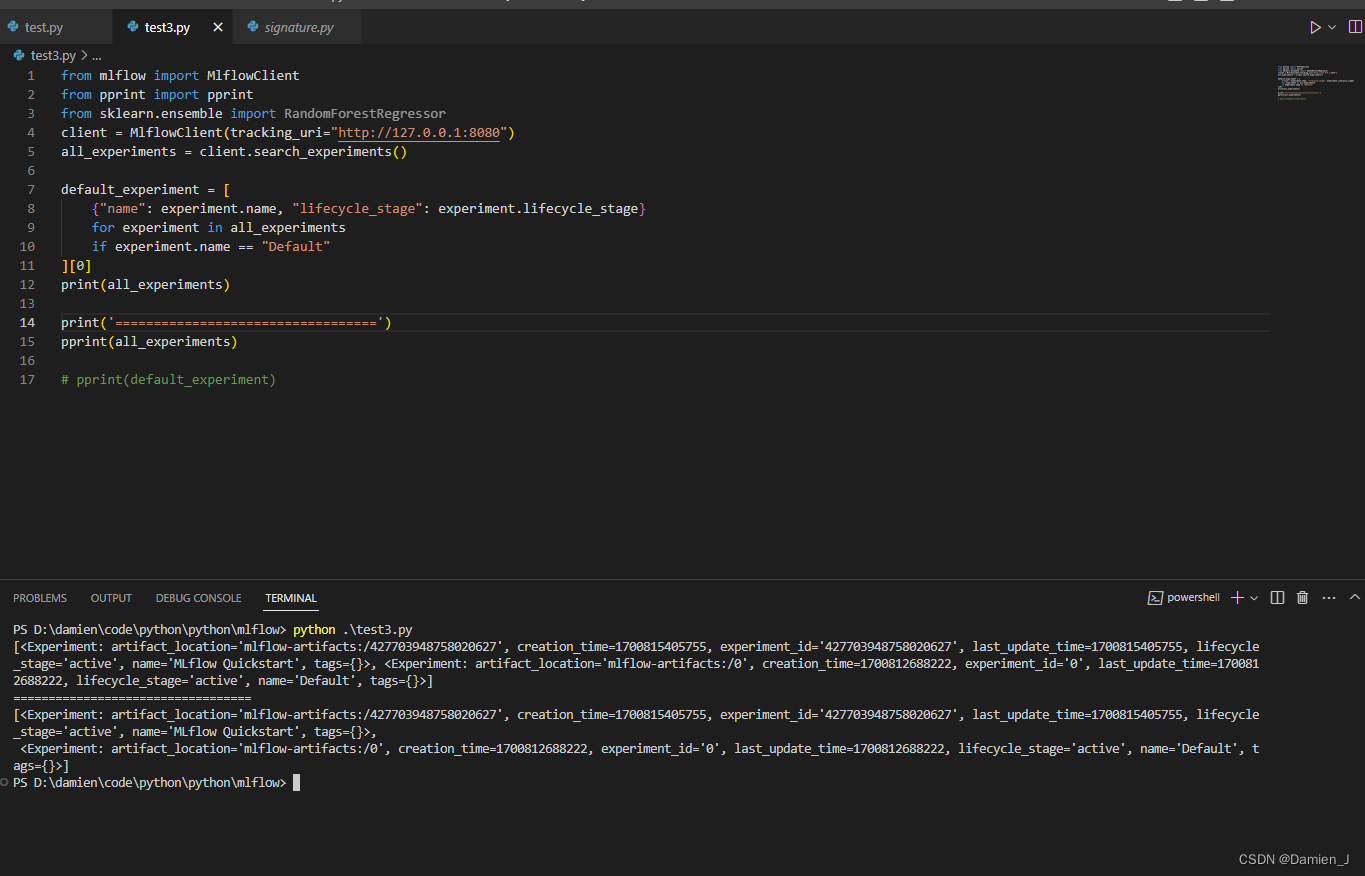Switch to the signature.py tab
This screenshot has height=876, width=1365.
pyautogui.click(x=295, y=27)
